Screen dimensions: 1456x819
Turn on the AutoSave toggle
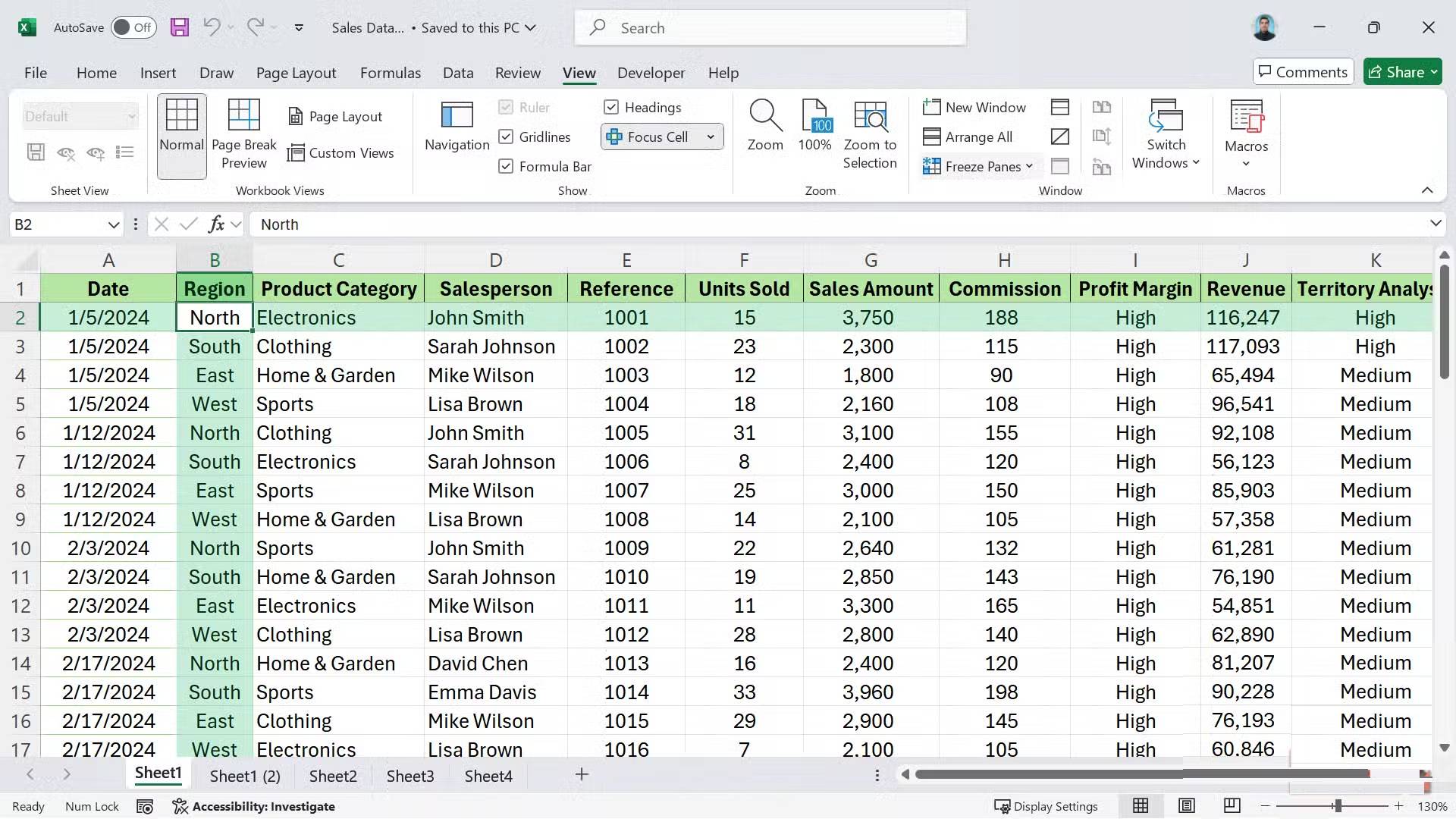[133, 28]
